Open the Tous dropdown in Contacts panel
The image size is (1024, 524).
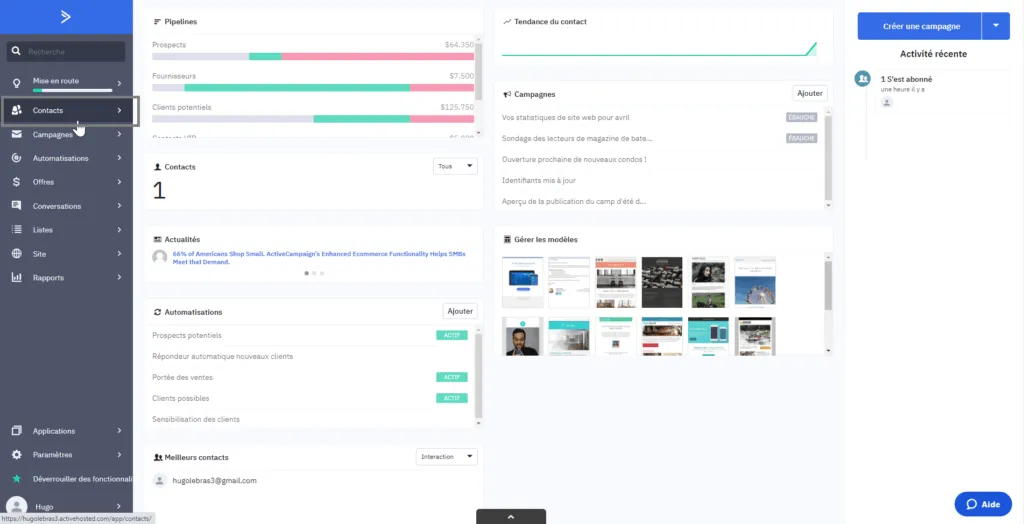[x=455, y=167]
